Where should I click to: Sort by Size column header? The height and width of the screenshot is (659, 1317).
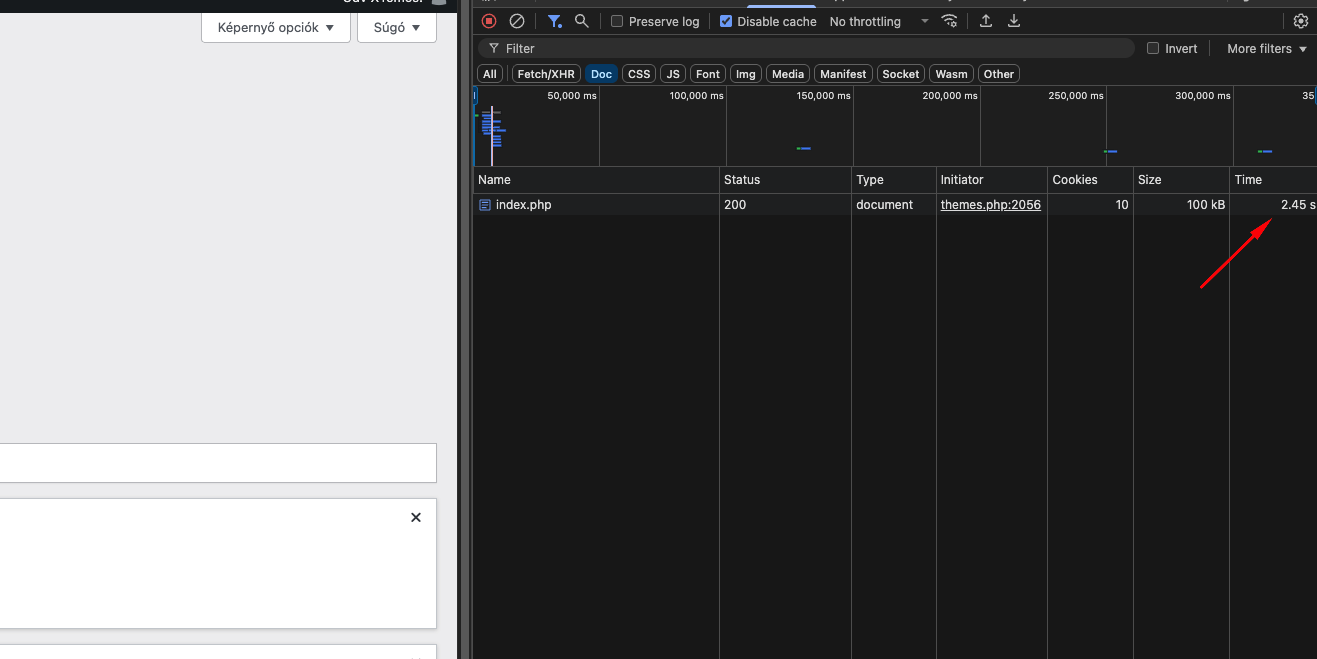point(1181,180)
